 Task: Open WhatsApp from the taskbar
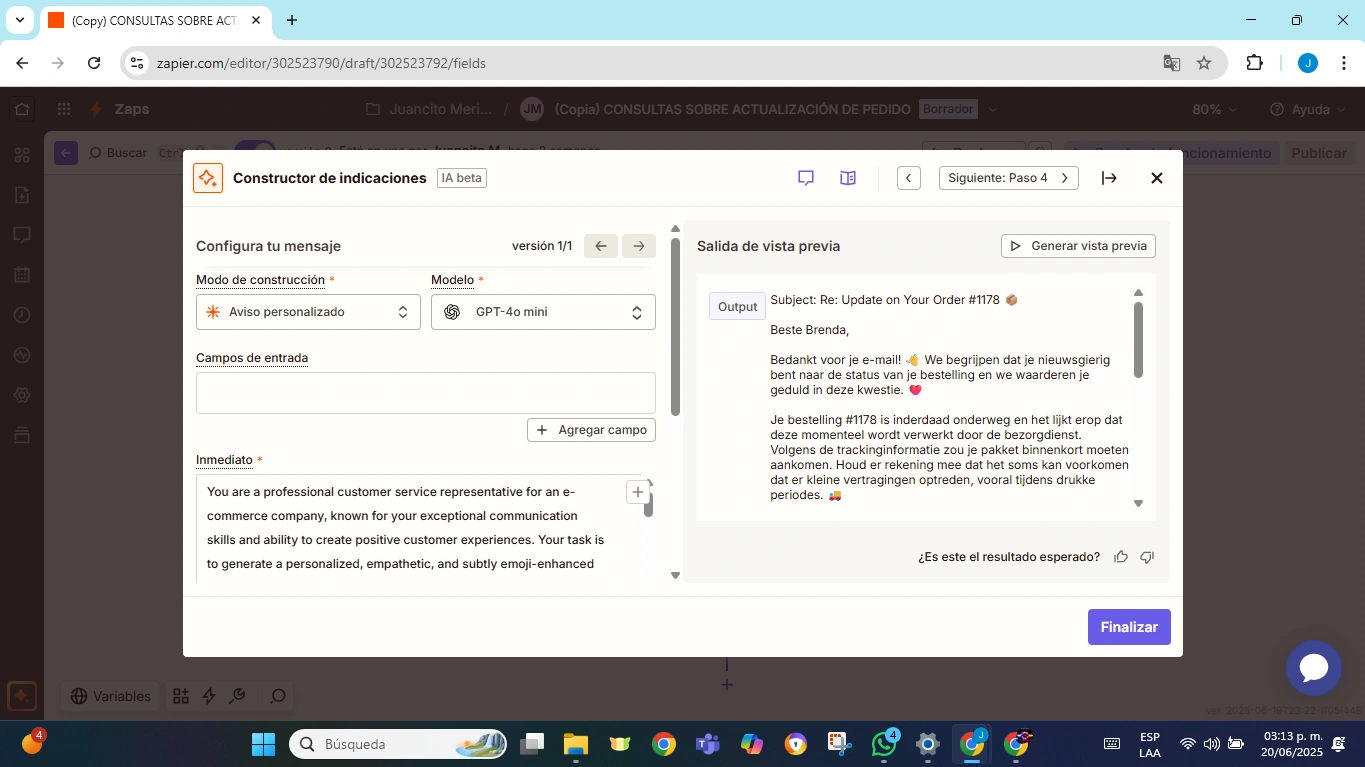point(884,744)
